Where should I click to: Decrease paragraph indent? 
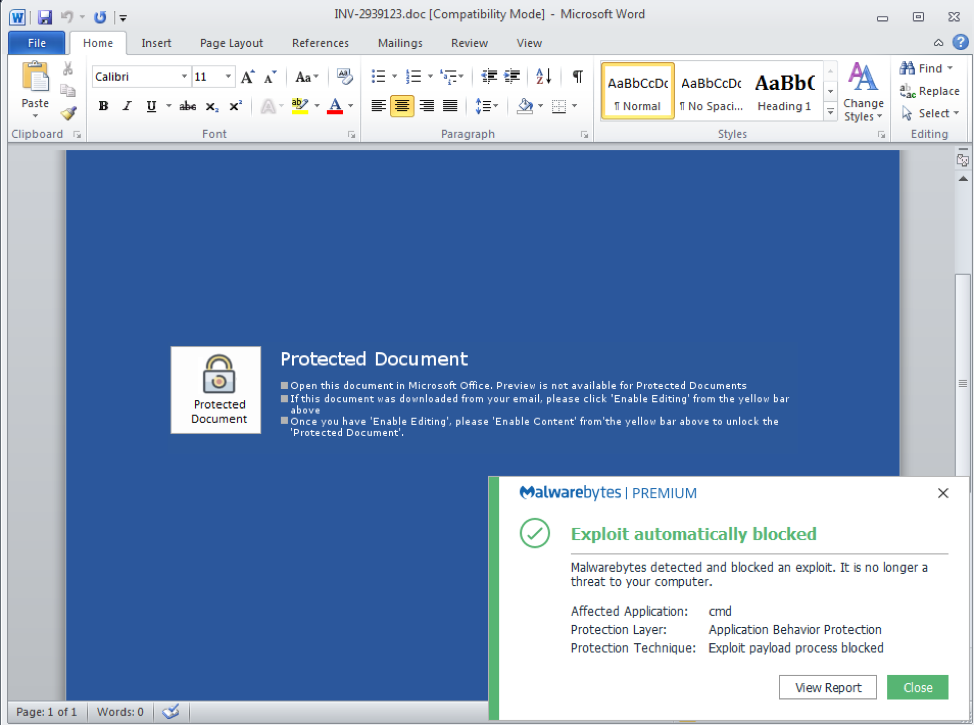pos(489,76)
